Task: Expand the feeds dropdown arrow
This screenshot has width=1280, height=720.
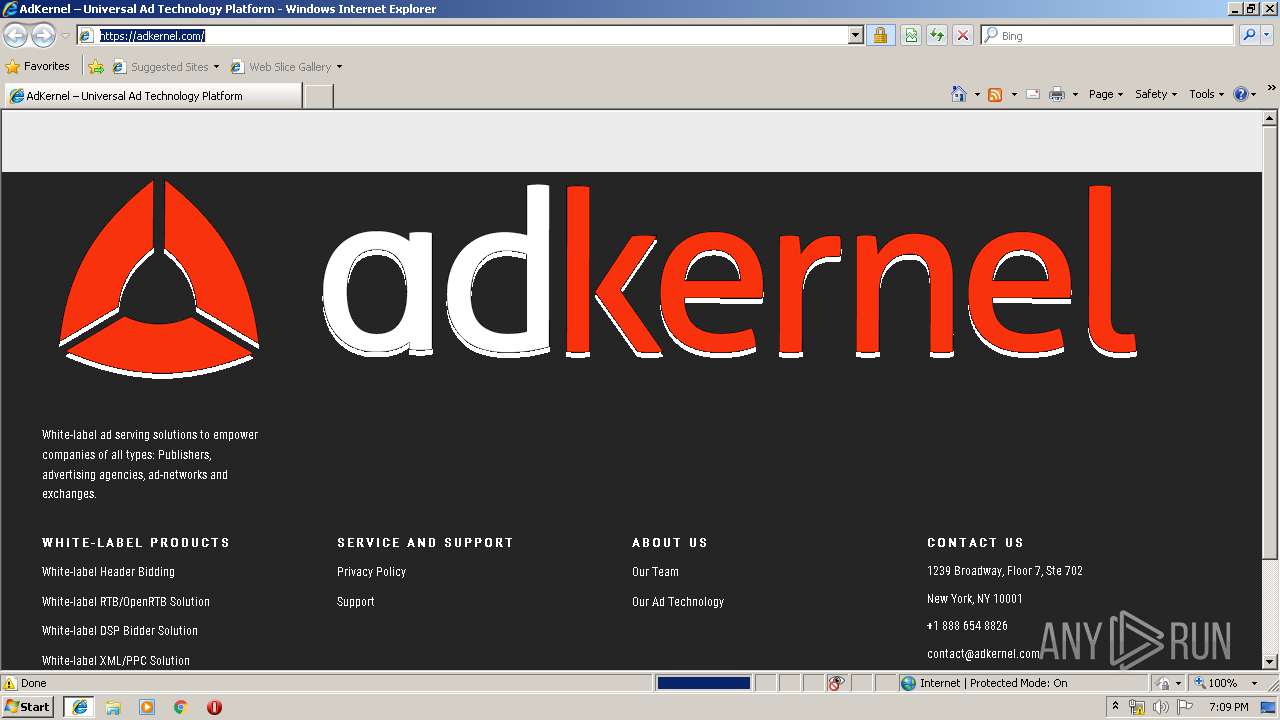Action: 1013,94
